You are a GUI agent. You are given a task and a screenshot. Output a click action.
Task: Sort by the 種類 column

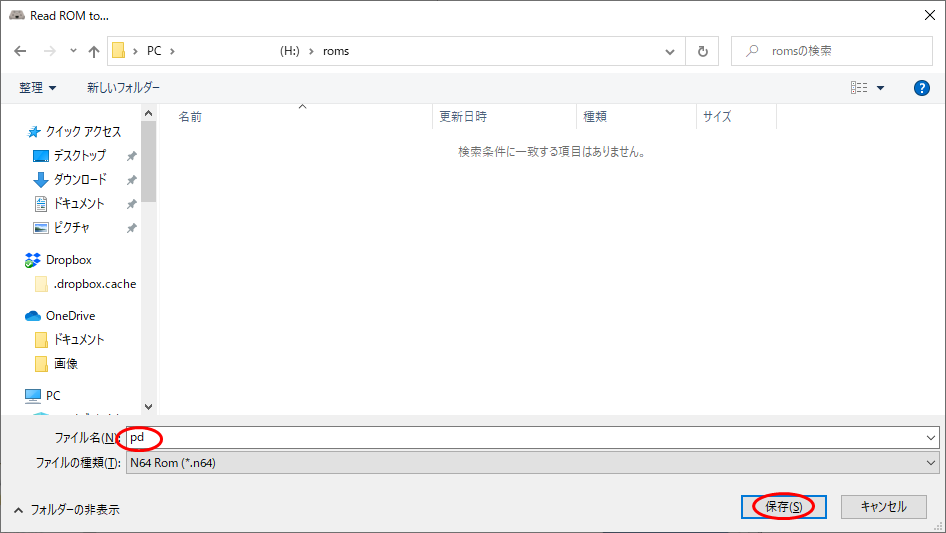[595, 116]
